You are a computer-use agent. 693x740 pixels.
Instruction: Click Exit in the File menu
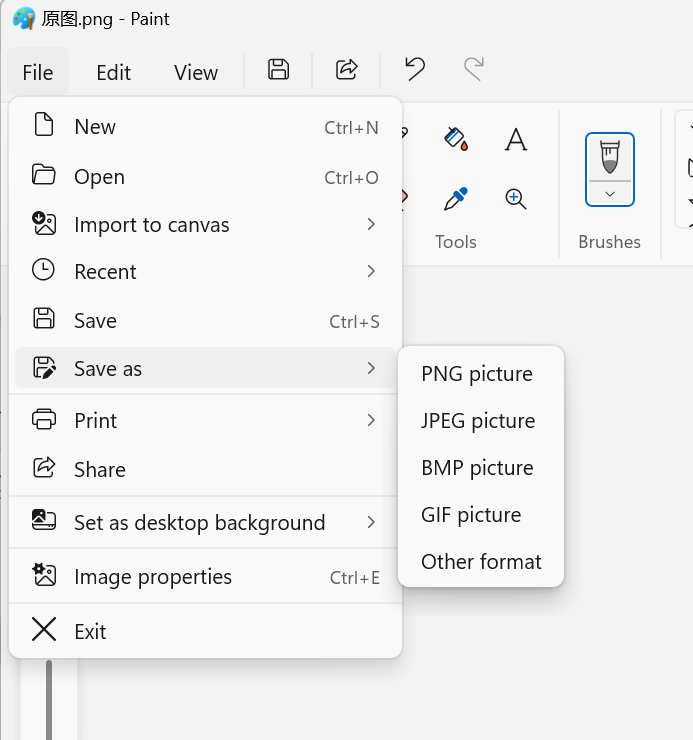tap(90, 632)
